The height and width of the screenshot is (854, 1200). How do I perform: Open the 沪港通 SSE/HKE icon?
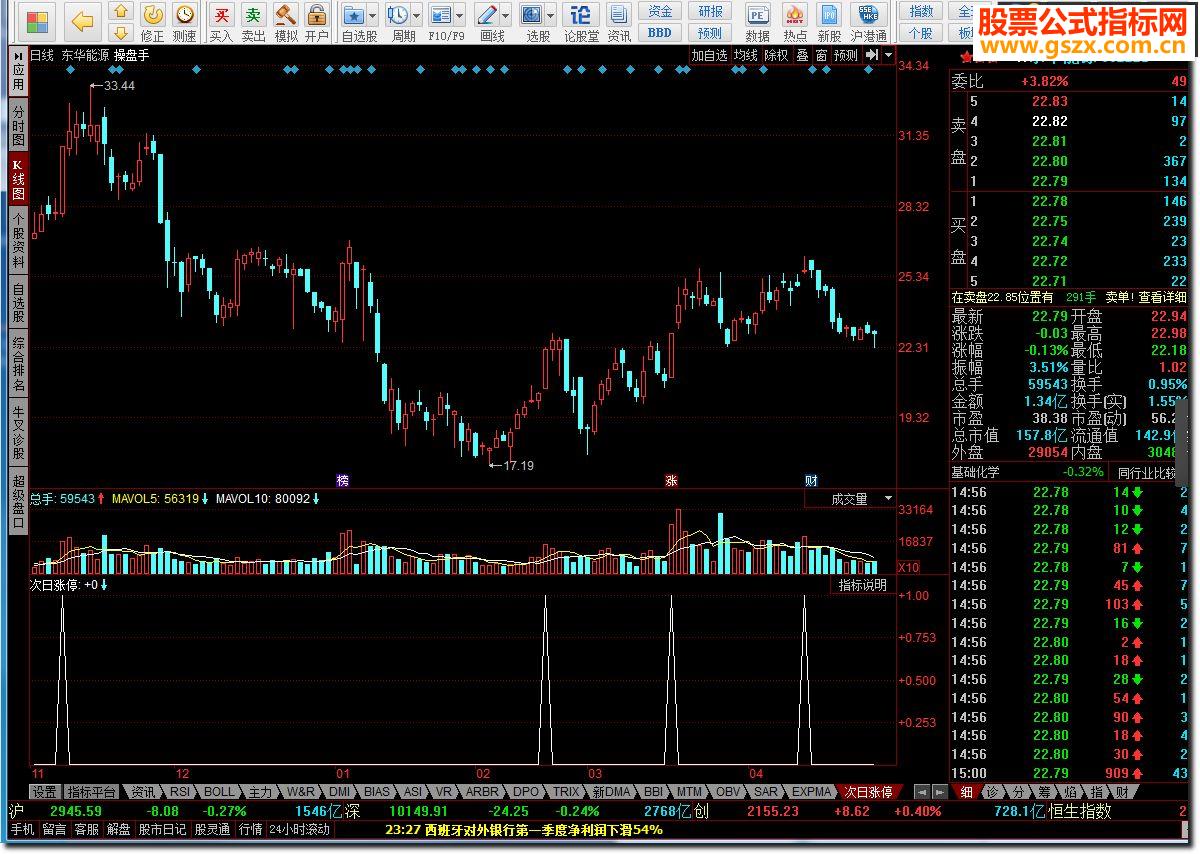coord(868,16)
